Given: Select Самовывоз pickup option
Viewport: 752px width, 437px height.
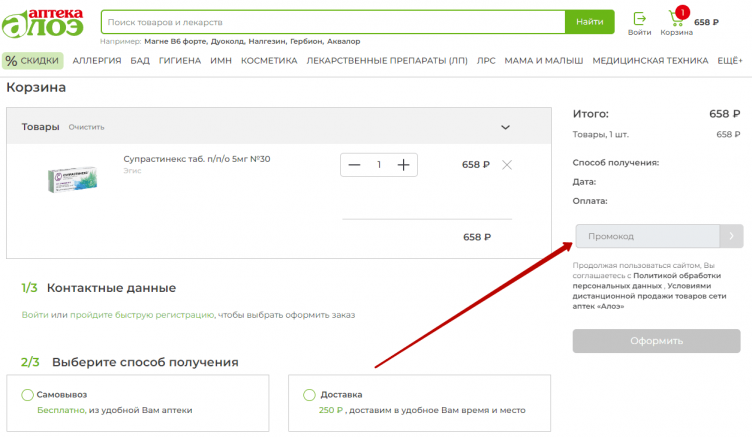Looking at the screenshot, I should (28, 395).
